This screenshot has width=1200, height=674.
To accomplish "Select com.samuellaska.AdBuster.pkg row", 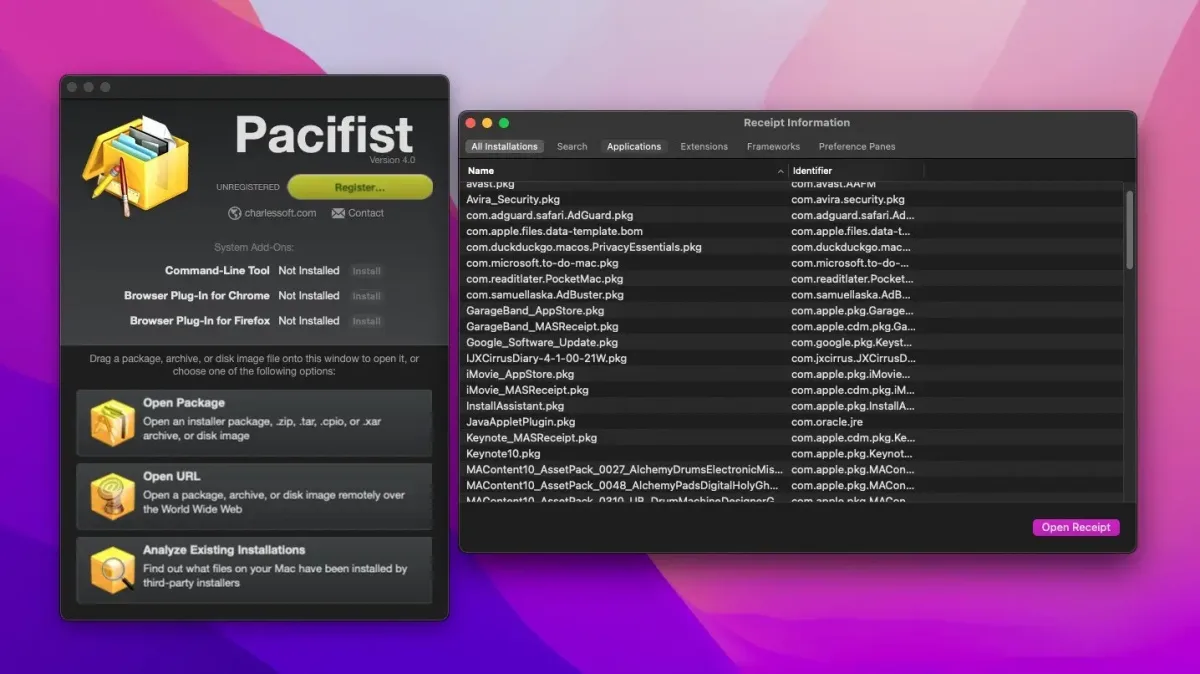I will (x=792, y=295).
